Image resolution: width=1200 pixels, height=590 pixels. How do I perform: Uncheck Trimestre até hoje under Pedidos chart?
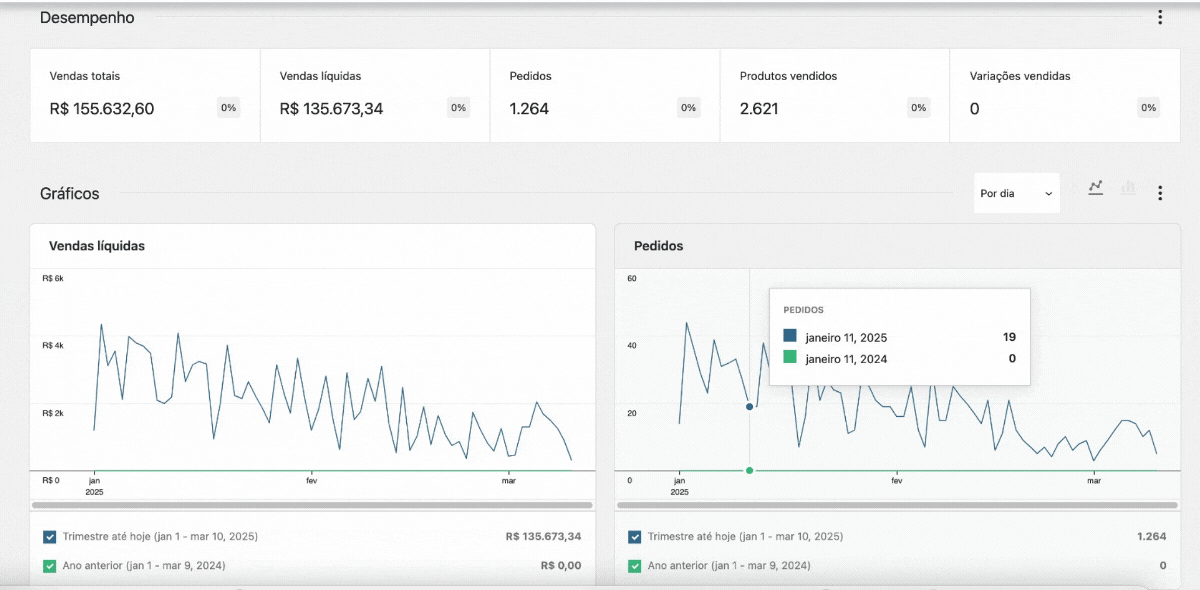tap(635, 537)
